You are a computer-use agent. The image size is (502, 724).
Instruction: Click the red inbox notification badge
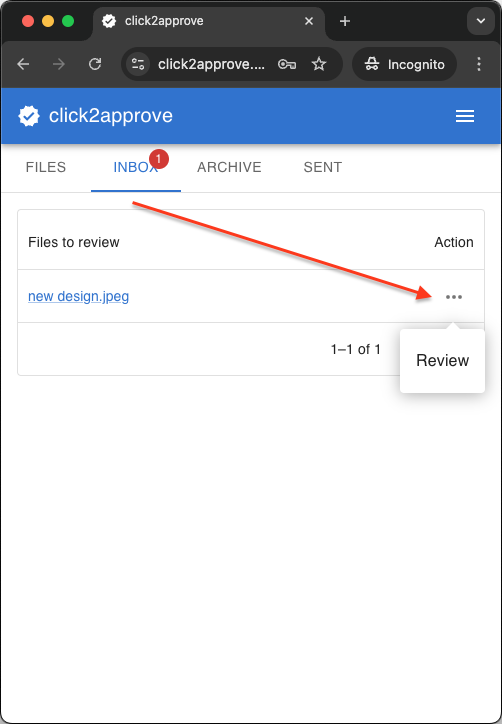(158, 159)
